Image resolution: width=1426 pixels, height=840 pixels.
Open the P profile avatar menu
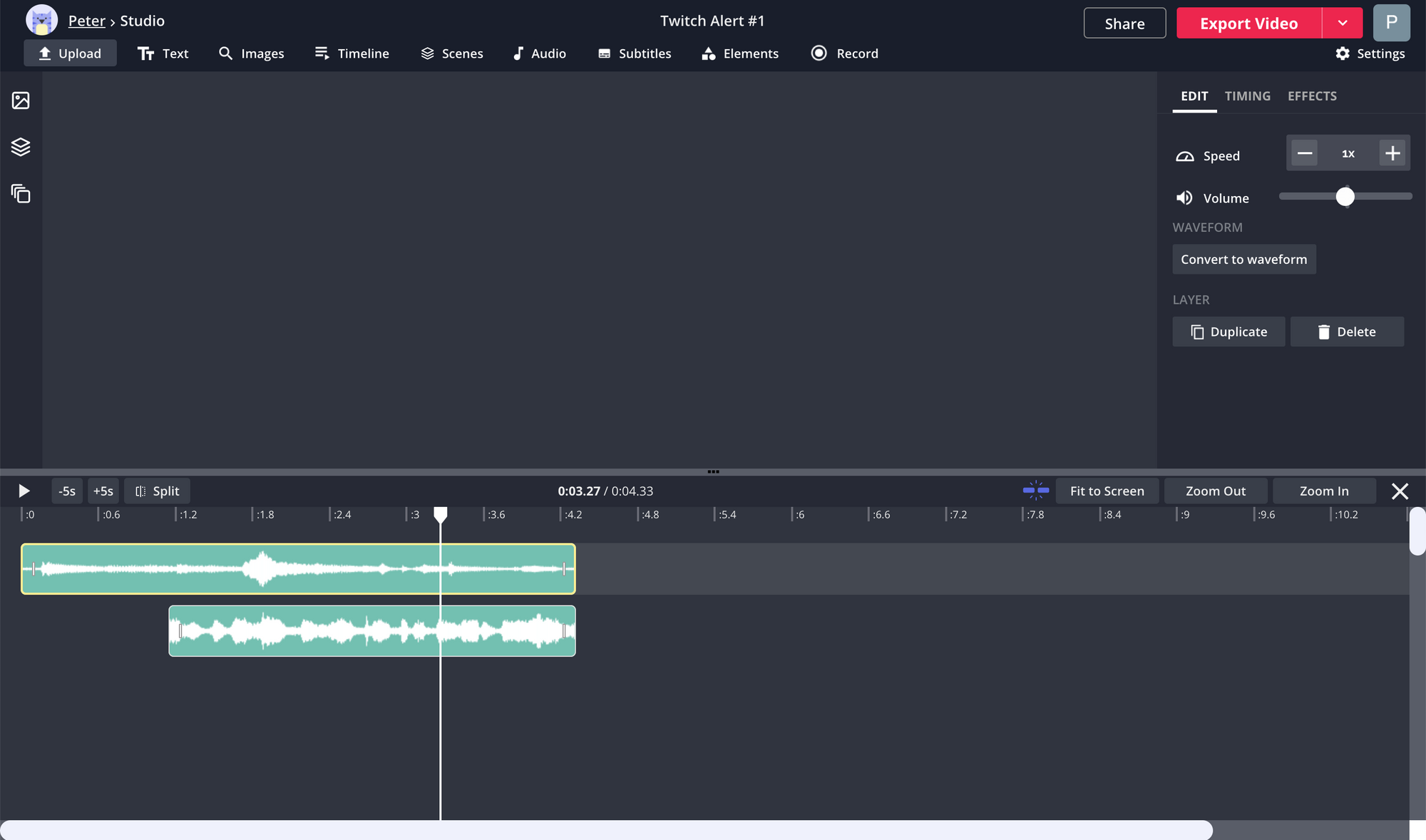point(1391,23)
